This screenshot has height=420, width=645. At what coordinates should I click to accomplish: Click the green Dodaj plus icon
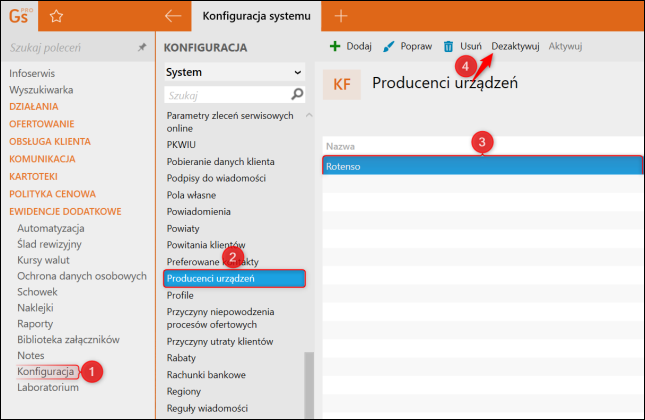click(x=335, y=46)
